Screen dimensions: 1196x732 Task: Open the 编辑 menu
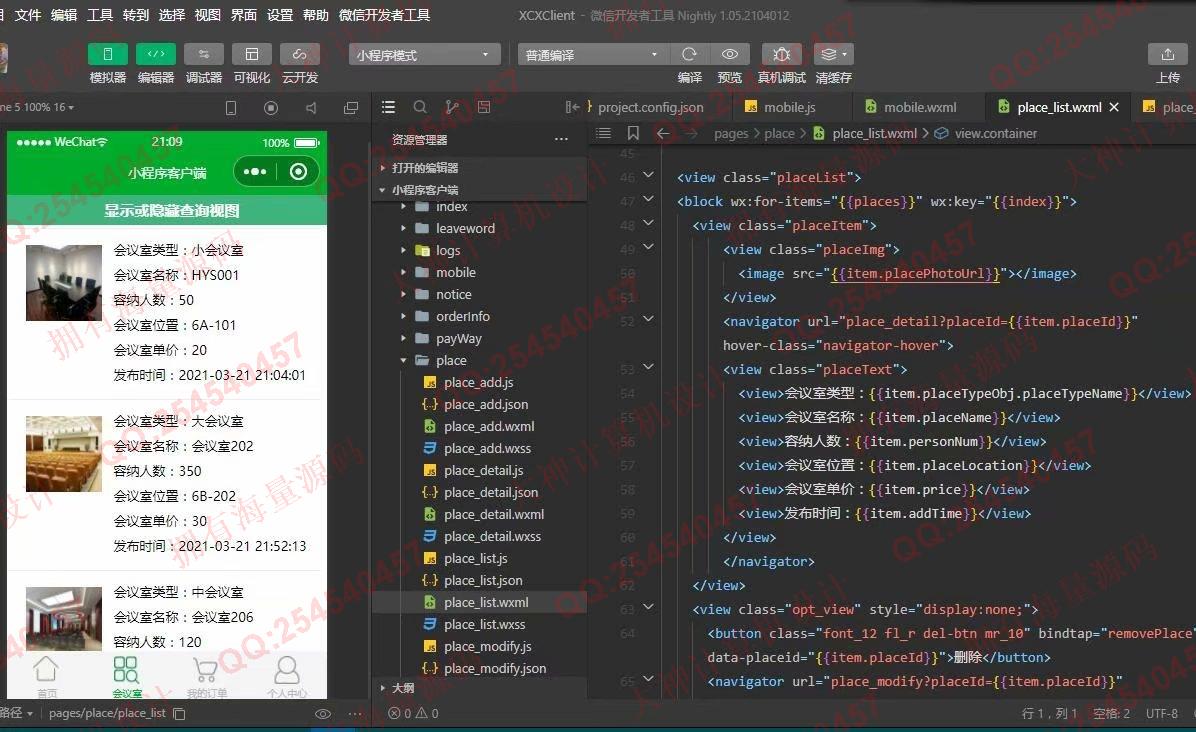coord(64,15)
